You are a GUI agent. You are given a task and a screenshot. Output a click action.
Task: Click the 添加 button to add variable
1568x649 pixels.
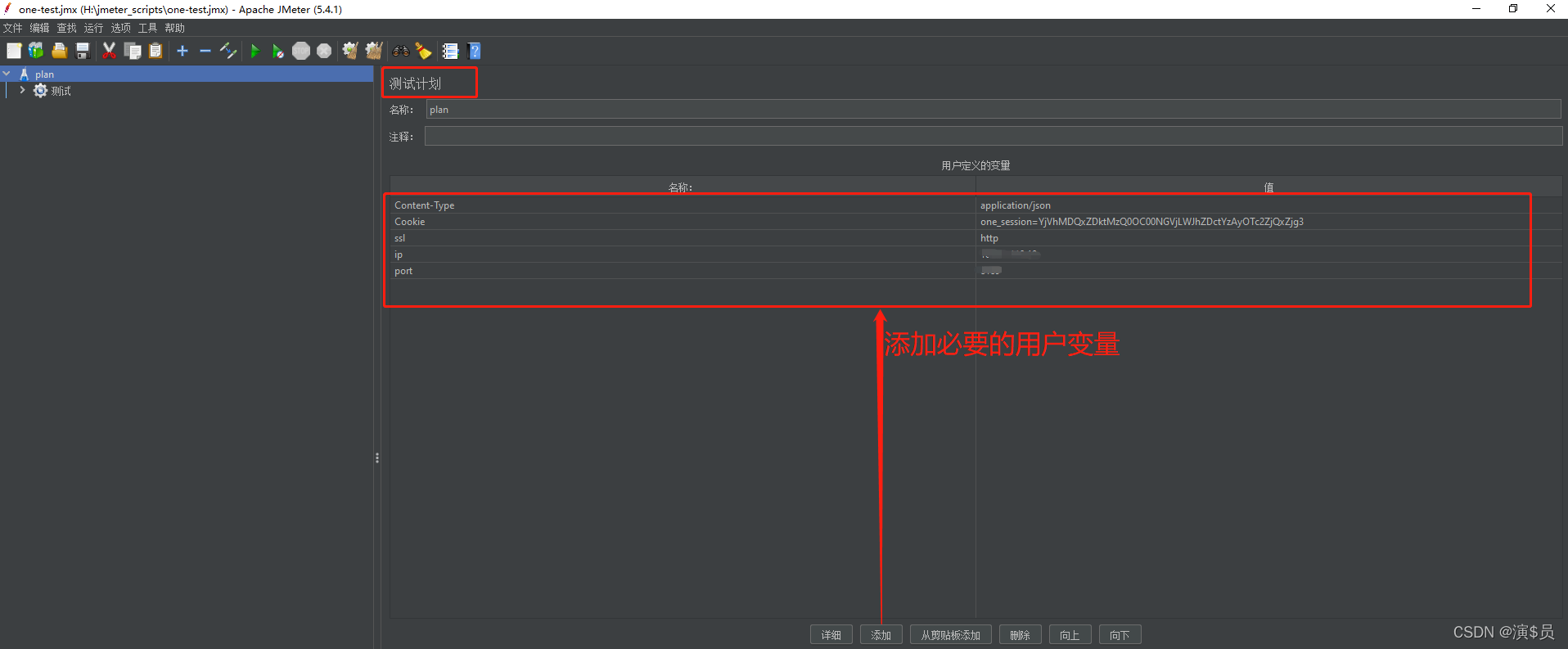pyautogui.click(x=881, y=635)
